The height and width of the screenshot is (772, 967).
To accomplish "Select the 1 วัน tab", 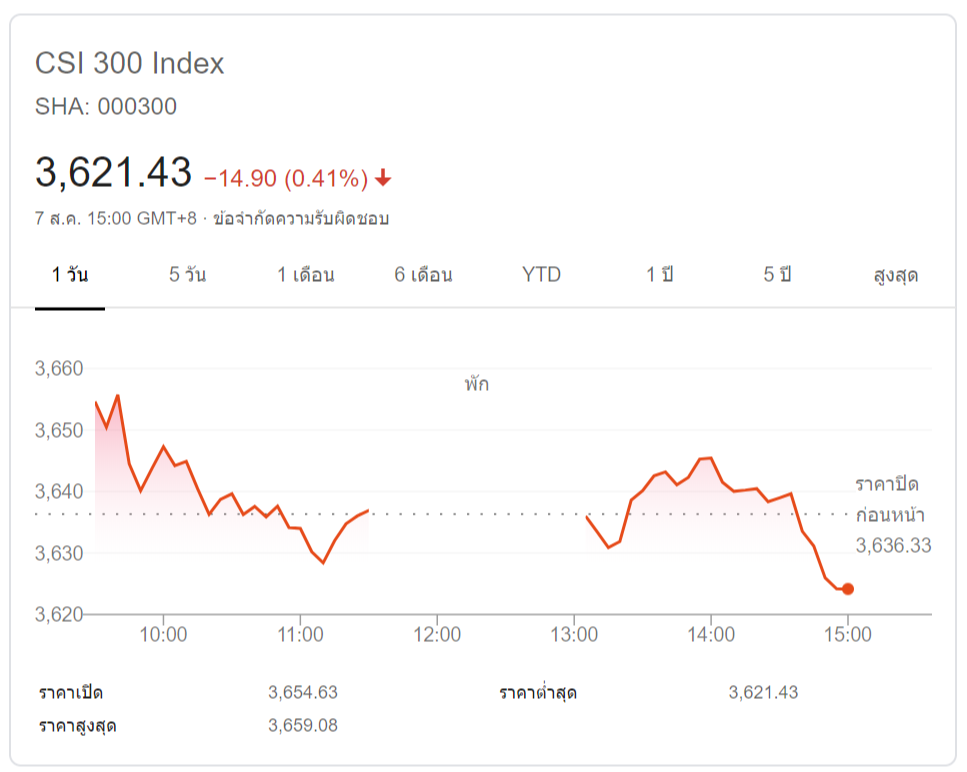I will click(70, 275).
